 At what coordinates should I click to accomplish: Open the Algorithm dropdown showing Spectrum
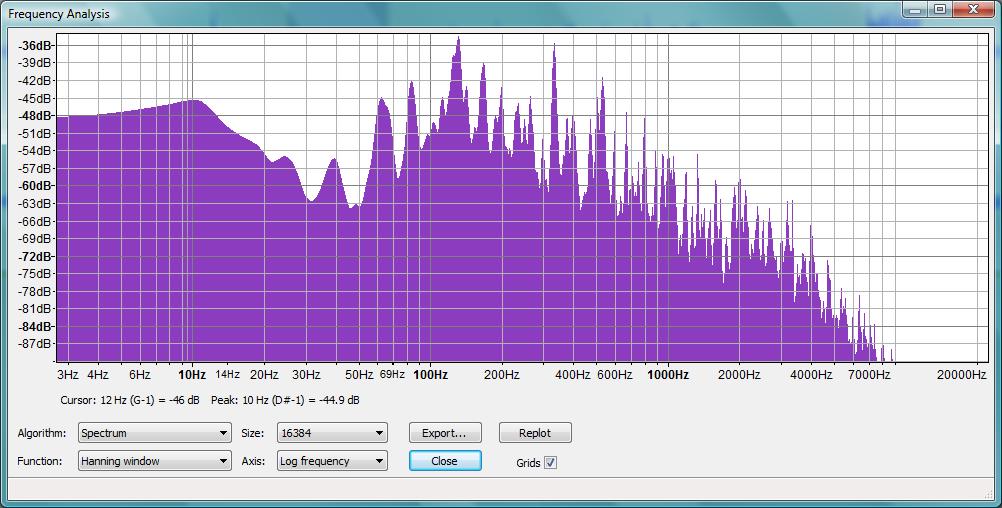click(155, 433)
